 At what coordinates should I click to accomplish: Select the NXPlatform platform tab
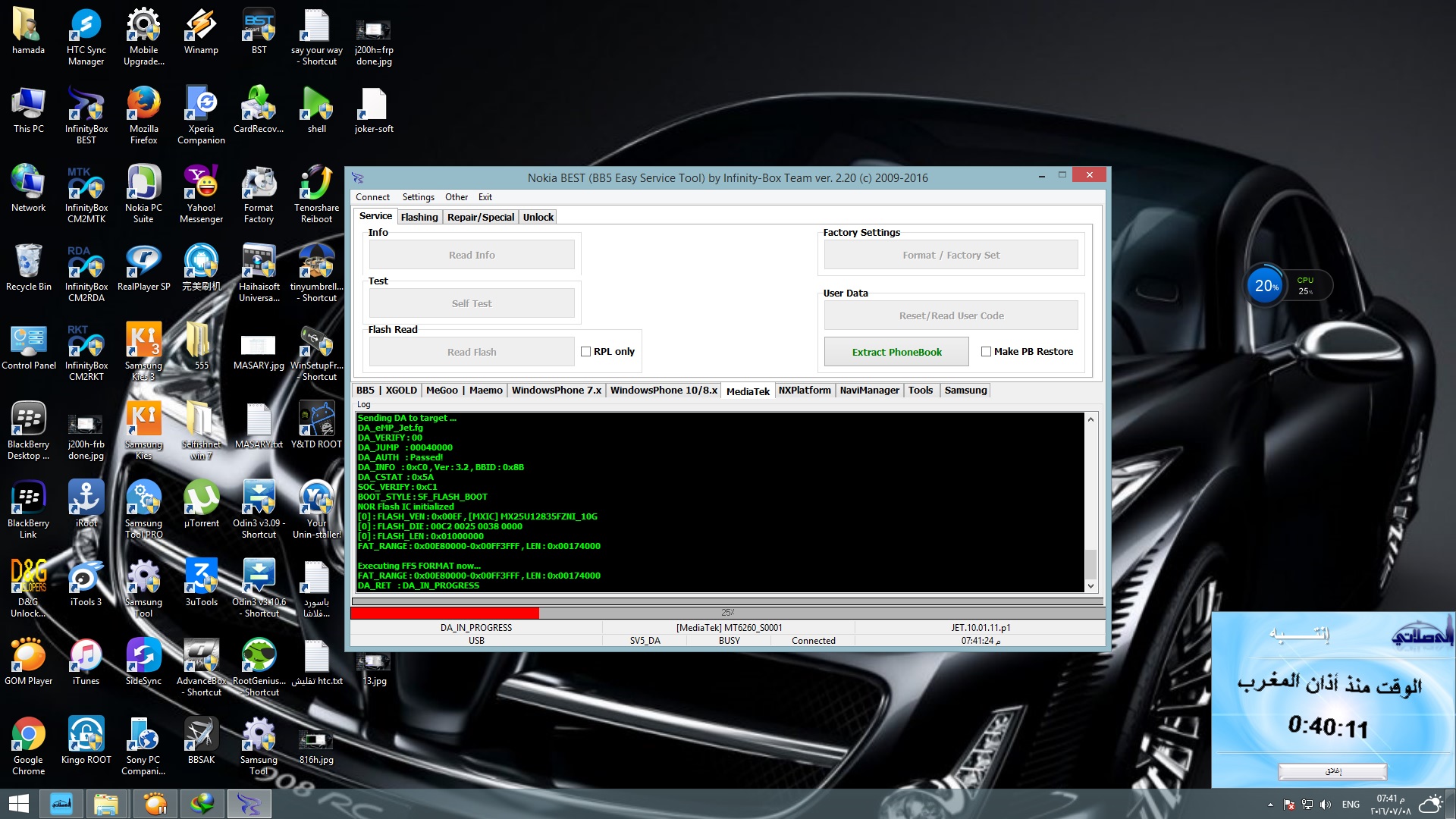[805, 390]
